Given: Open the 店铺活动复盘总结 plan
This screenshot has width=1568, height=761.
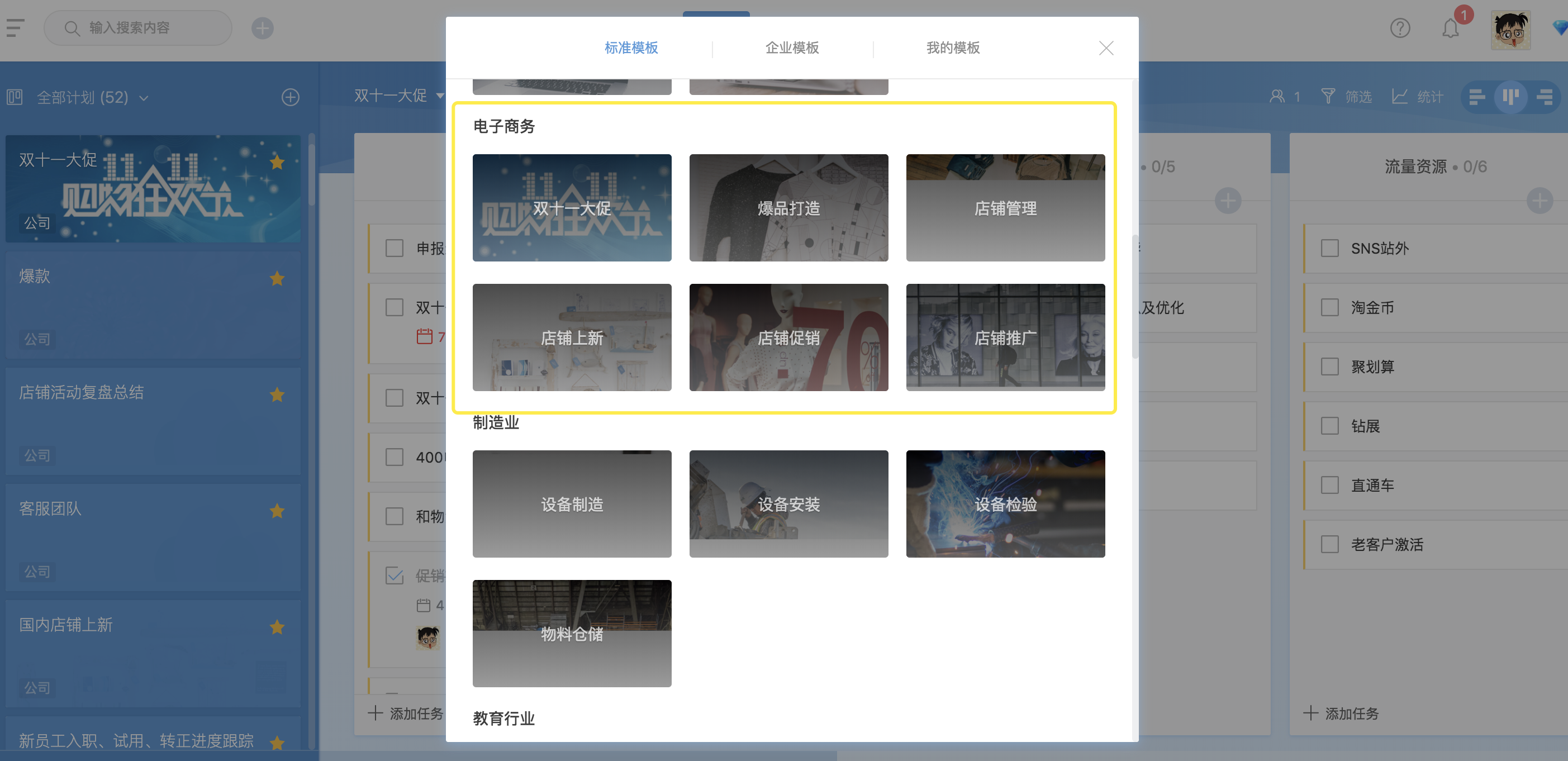Looking at the screenshot, I should tap(153, 422).
